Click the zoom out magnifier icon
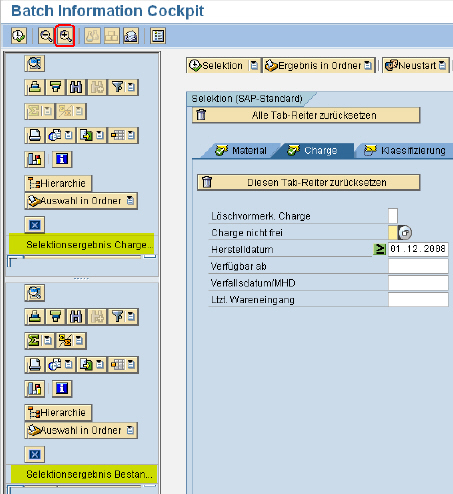The image size is (453, 494). tap(45, 36)
